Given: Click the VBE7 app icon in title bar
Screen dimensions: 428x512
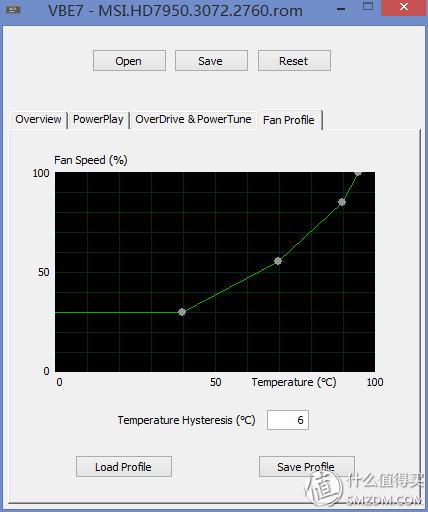Looking at the screenshot, I should point(14,10).
